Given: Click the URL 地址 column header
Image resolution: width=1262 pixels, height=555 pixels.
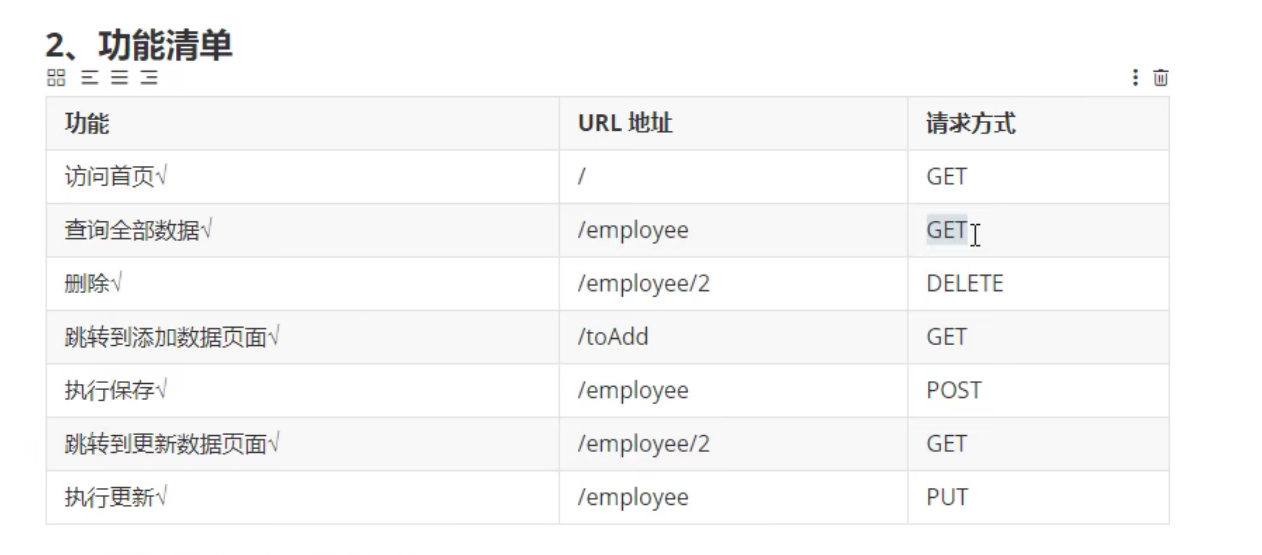Looking at the screenshot, I should (x=733, y=123).
